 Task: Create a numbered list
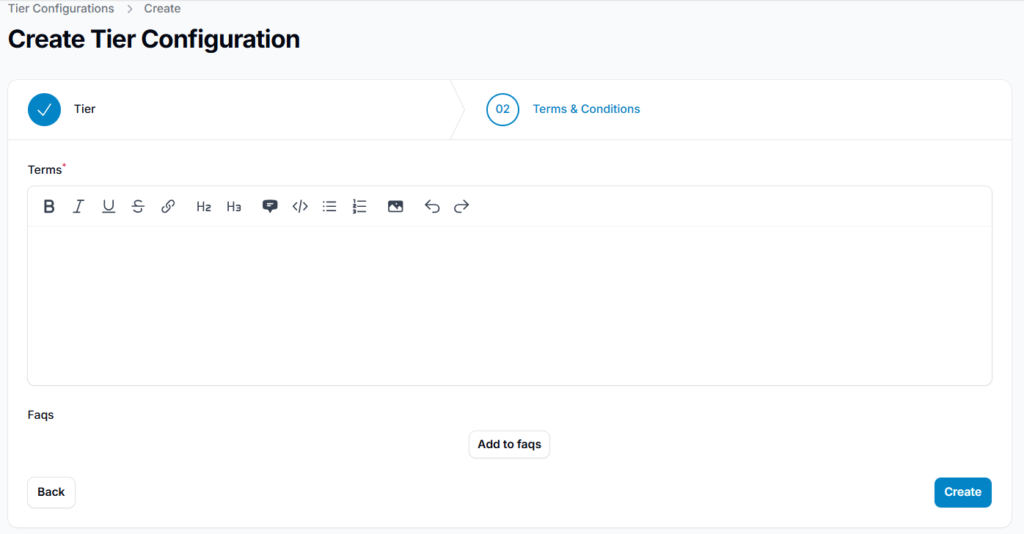click(360, 207)
